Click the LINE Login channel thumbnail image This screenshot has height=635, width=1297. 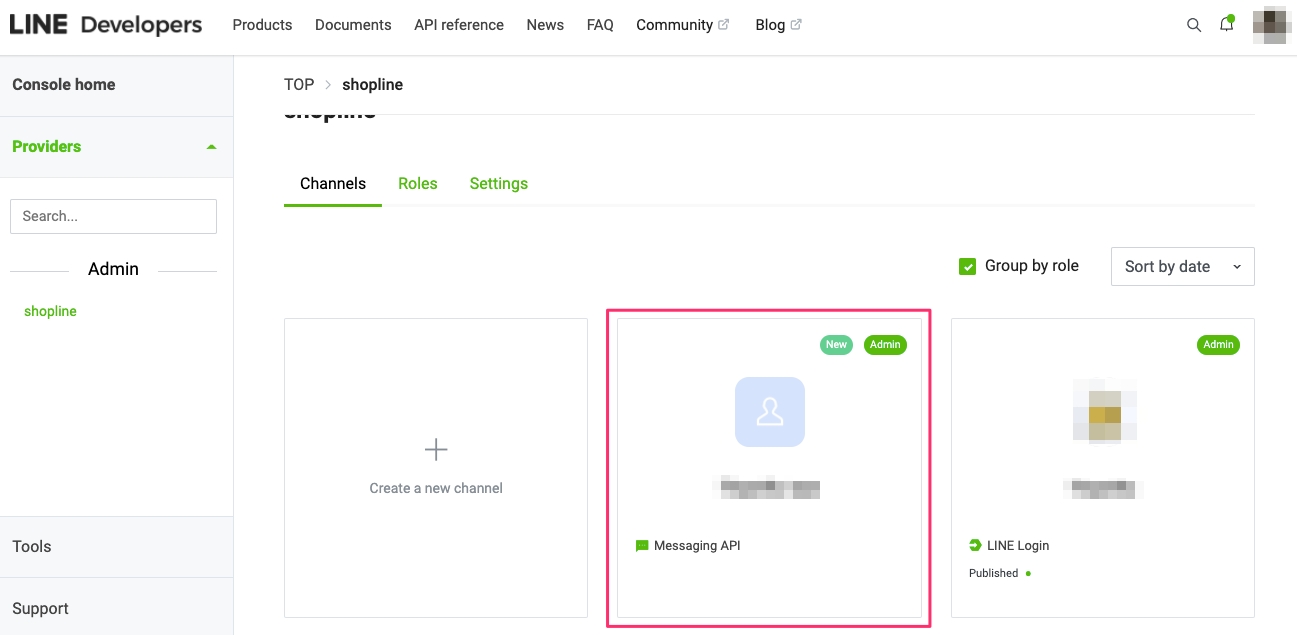pos(1105,410)
